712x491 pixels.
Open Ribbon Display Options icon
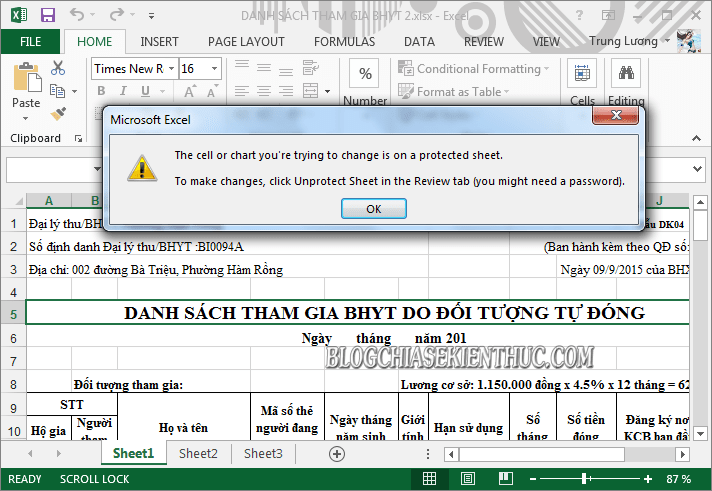coord(608,15)
